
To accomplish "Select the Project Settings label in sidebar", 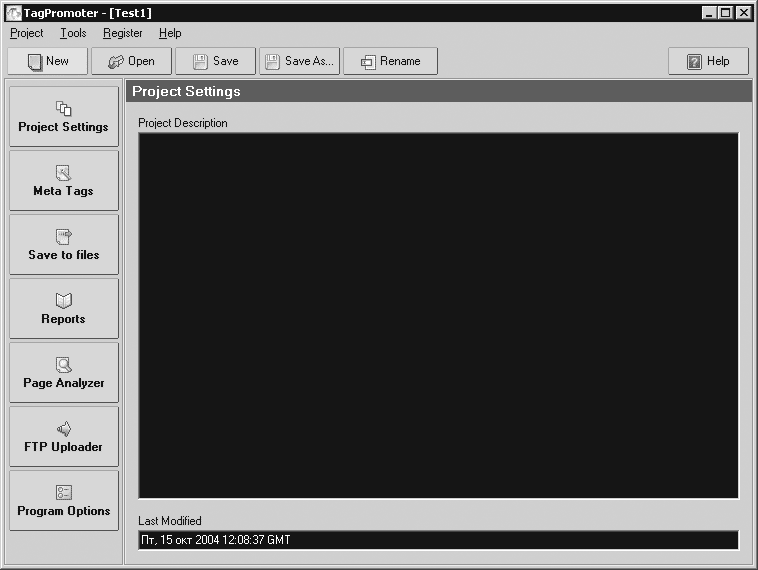I will 63,127.
